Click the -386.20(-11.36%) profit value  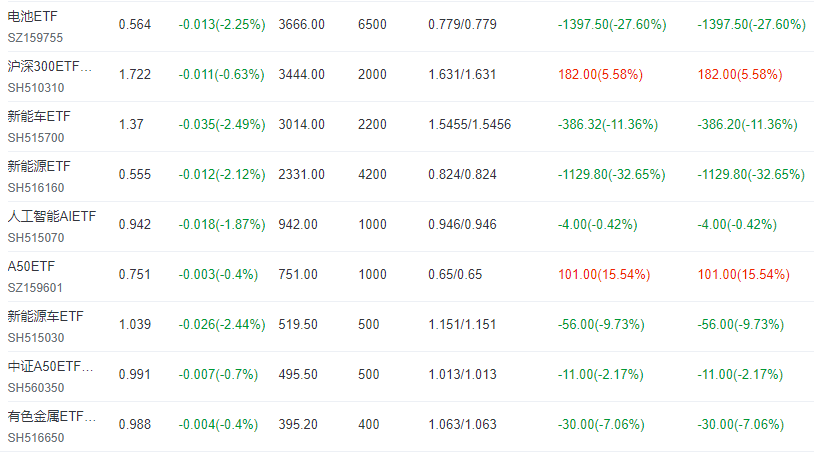(x=747, y=124)
